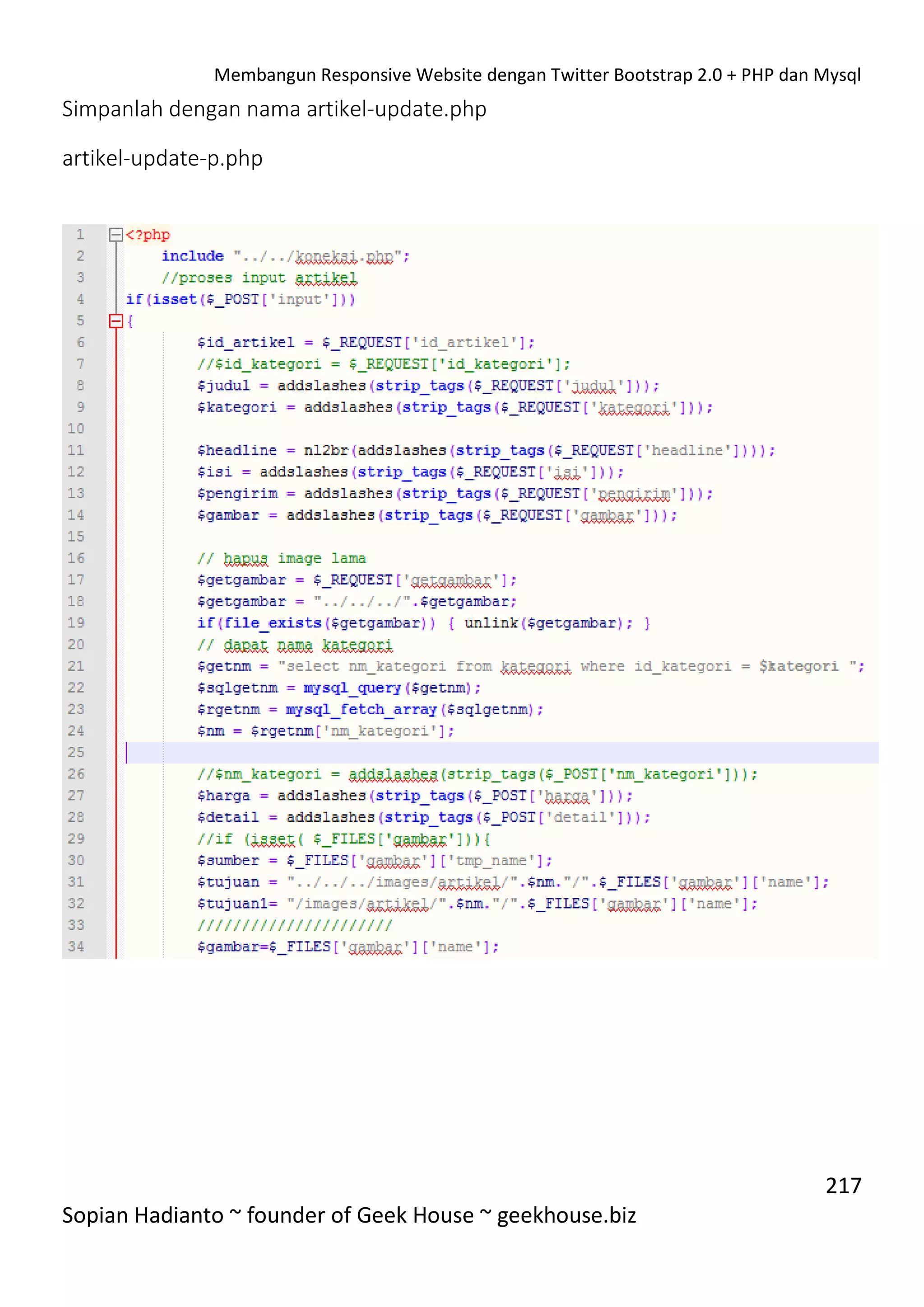924x1307 pixels.
Task: Click the comment // hapus image lama
Action: [x=282, y=558]
